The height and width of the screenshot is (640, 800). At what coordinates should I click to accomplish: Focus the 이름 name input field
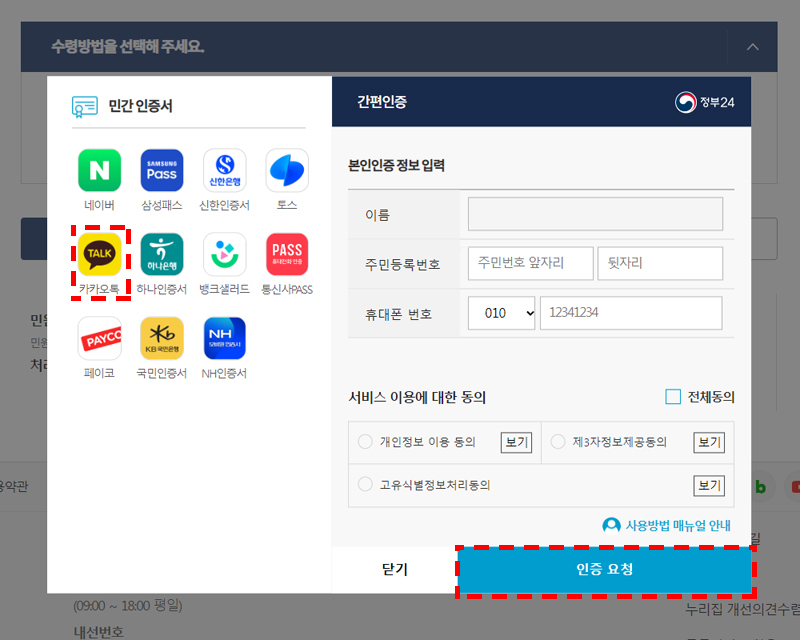595,214
